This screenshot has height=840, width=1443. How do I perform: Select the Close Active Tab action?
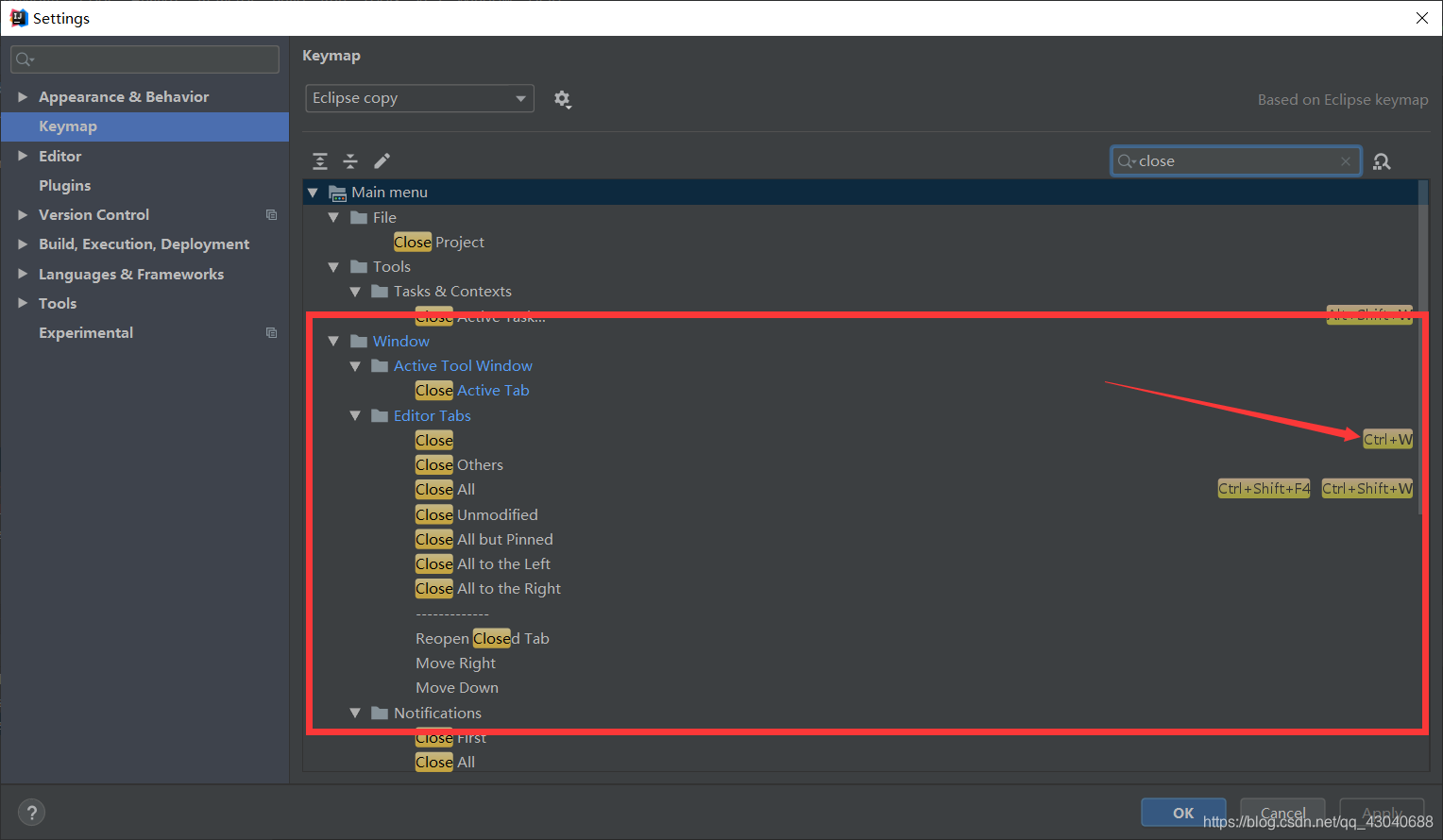(x=472, y=391)
